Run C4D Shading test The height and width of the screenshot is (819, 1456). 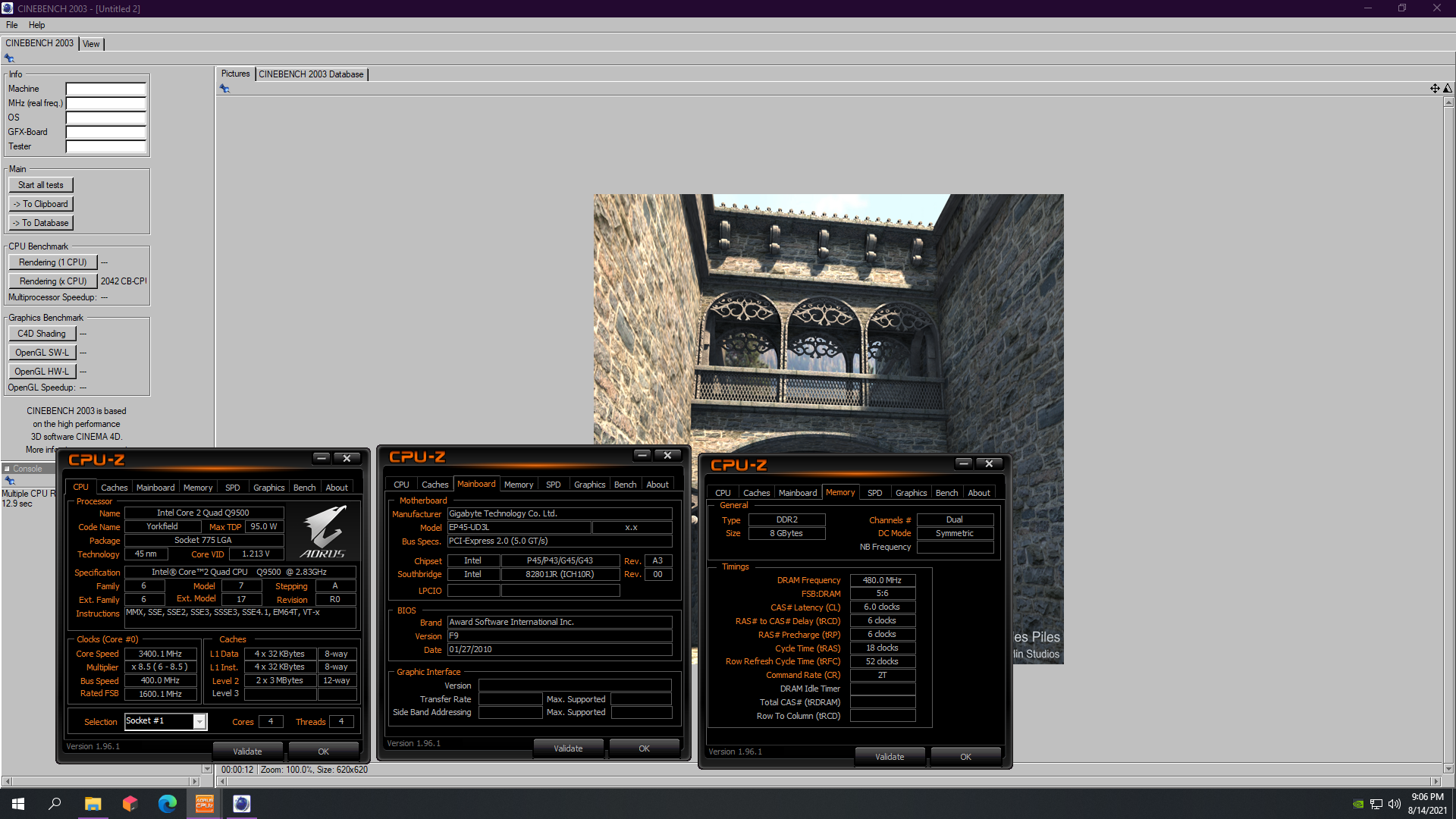(42, 334)
